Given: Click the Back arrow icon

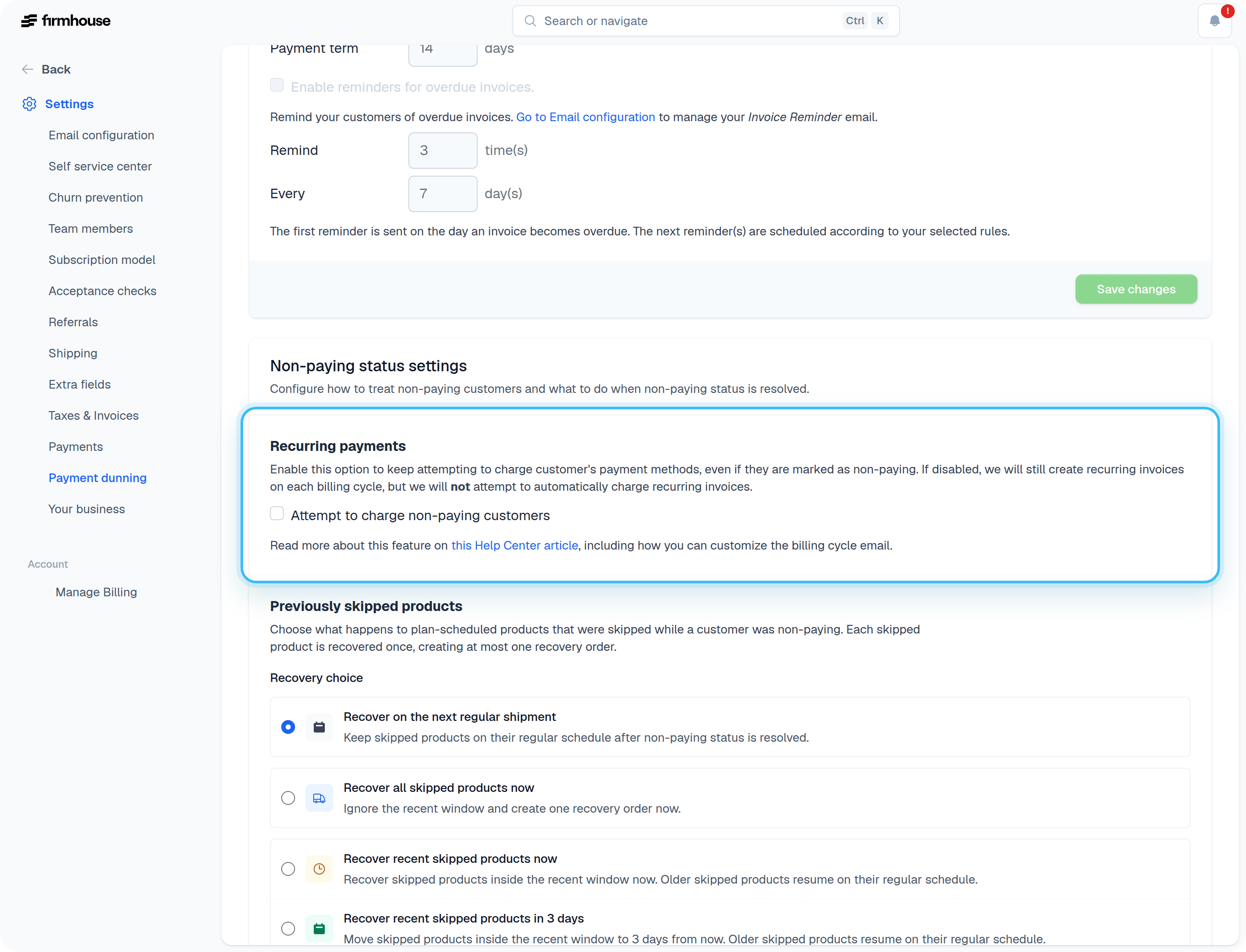Looking at the screenshot, I should pyautogui.click(x=27, y=69).
